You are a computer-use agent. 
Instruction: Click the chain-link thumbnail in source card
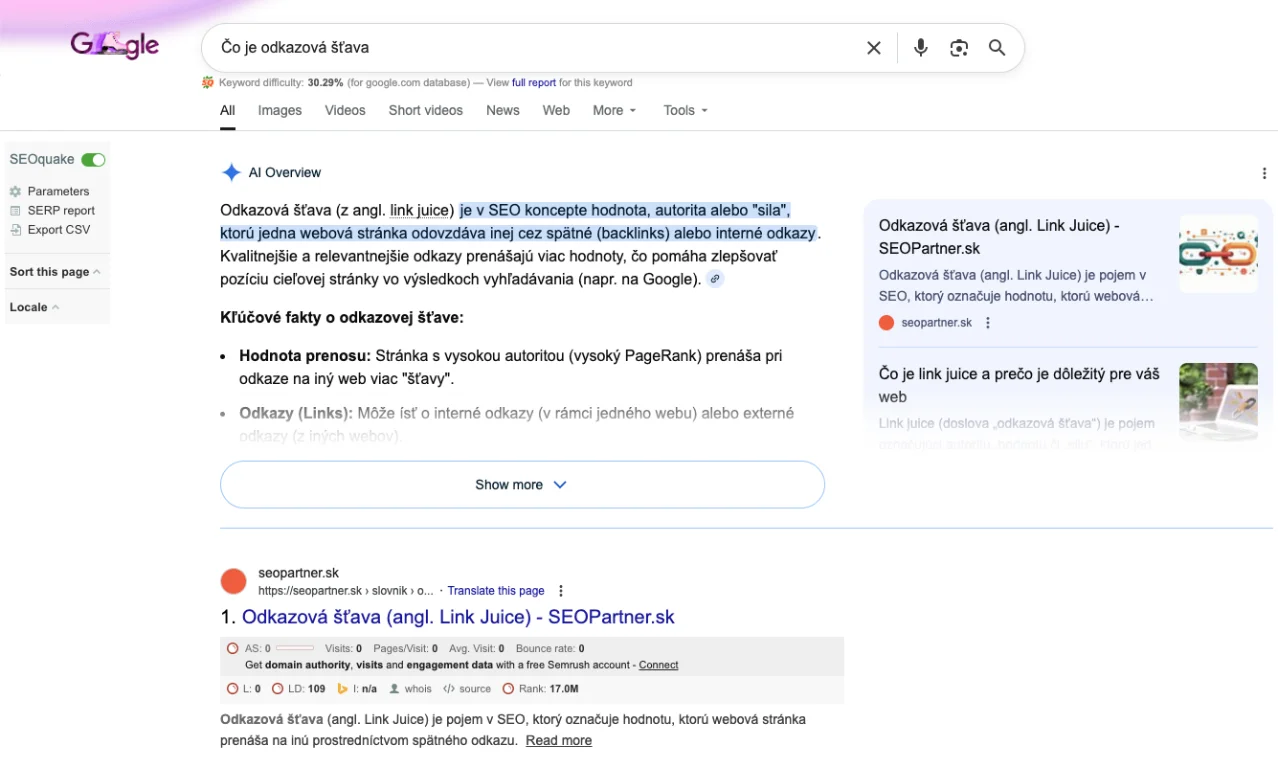pos(1218,254)
